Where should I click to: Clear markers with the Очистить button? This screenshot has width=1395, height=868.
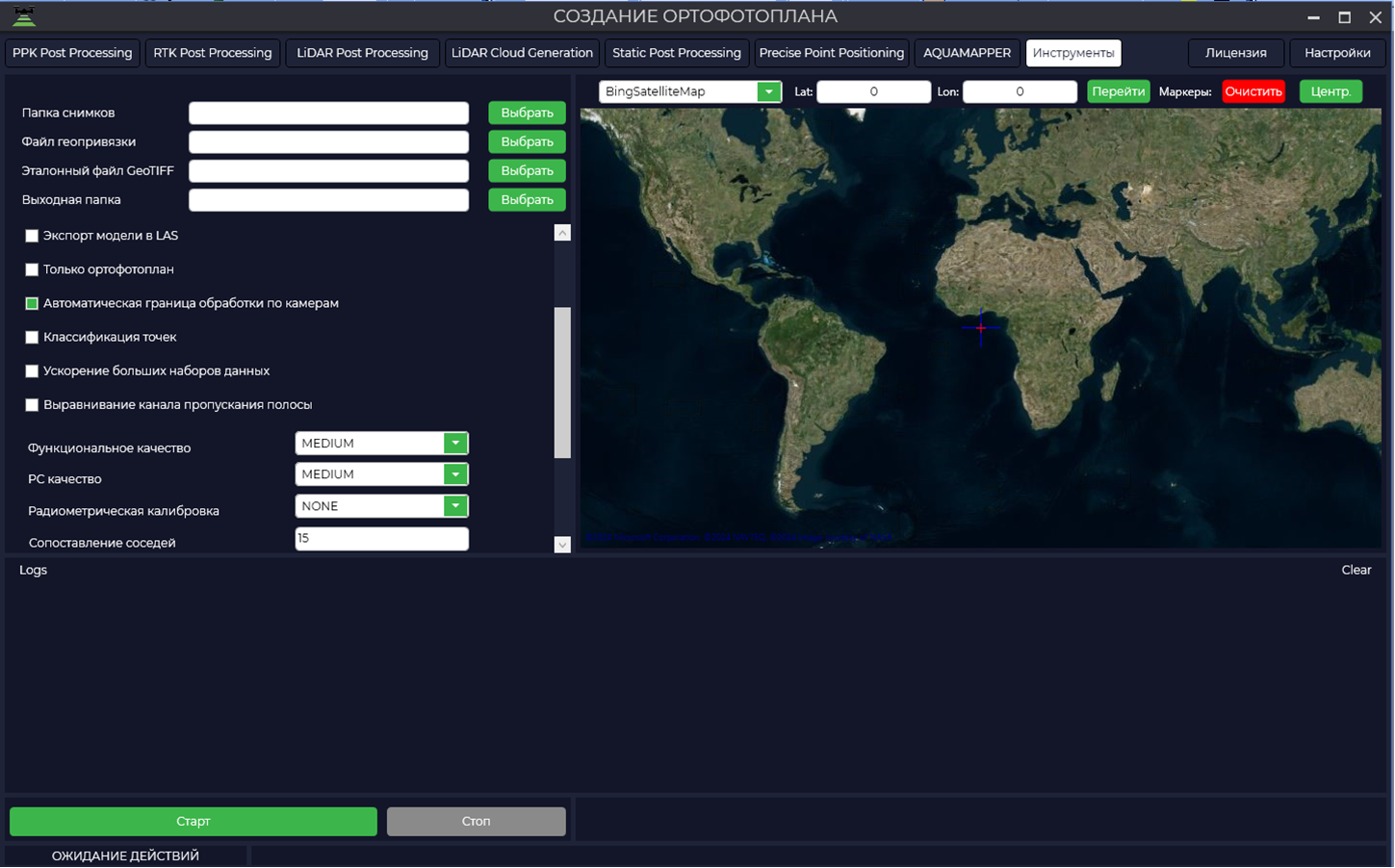(x=1253, y=91)
